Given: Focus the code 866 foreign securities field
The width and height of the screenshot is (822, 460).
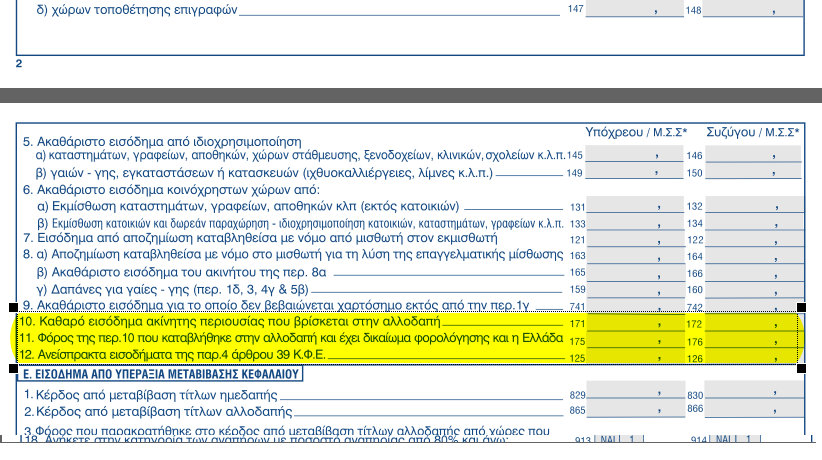Looking at the screenshot, I should (755, 410).
